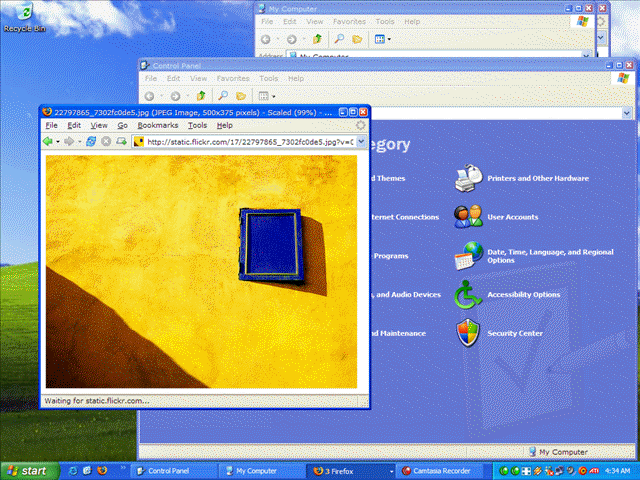640x480 pixels.
Task: Click the Firefox toolbar icon left of the address bar
Action: (x=121, y=142)
